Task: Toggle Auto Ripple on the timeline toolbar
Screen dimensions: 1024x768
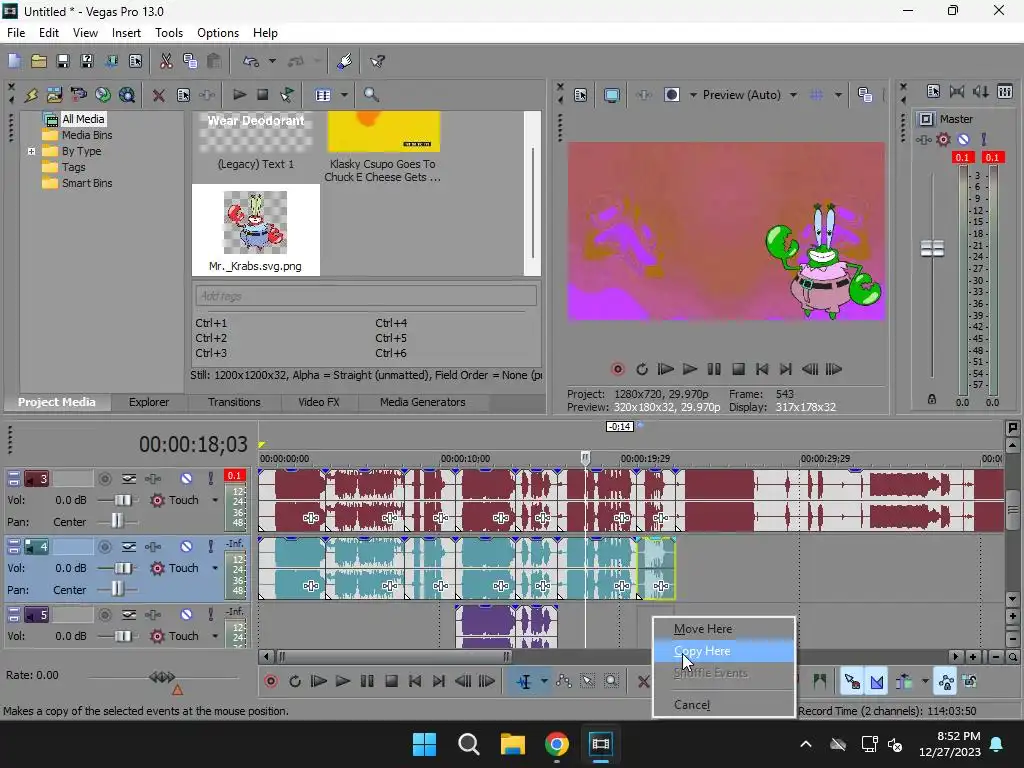Action: (904, 681)
